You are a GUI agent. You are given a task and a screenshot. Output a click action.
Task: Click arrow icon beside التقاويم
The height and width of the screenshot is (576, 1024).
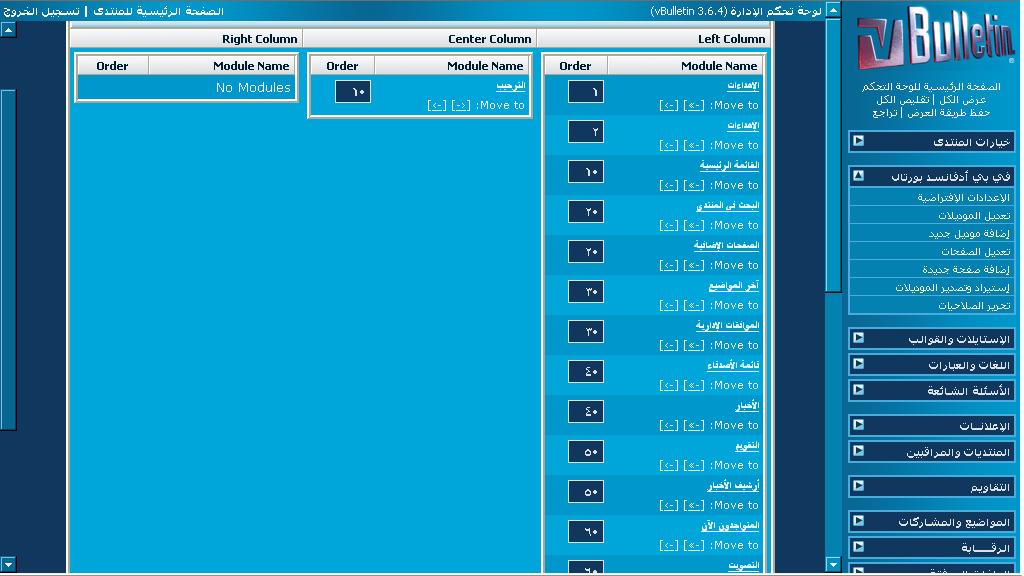coord(858,487)
